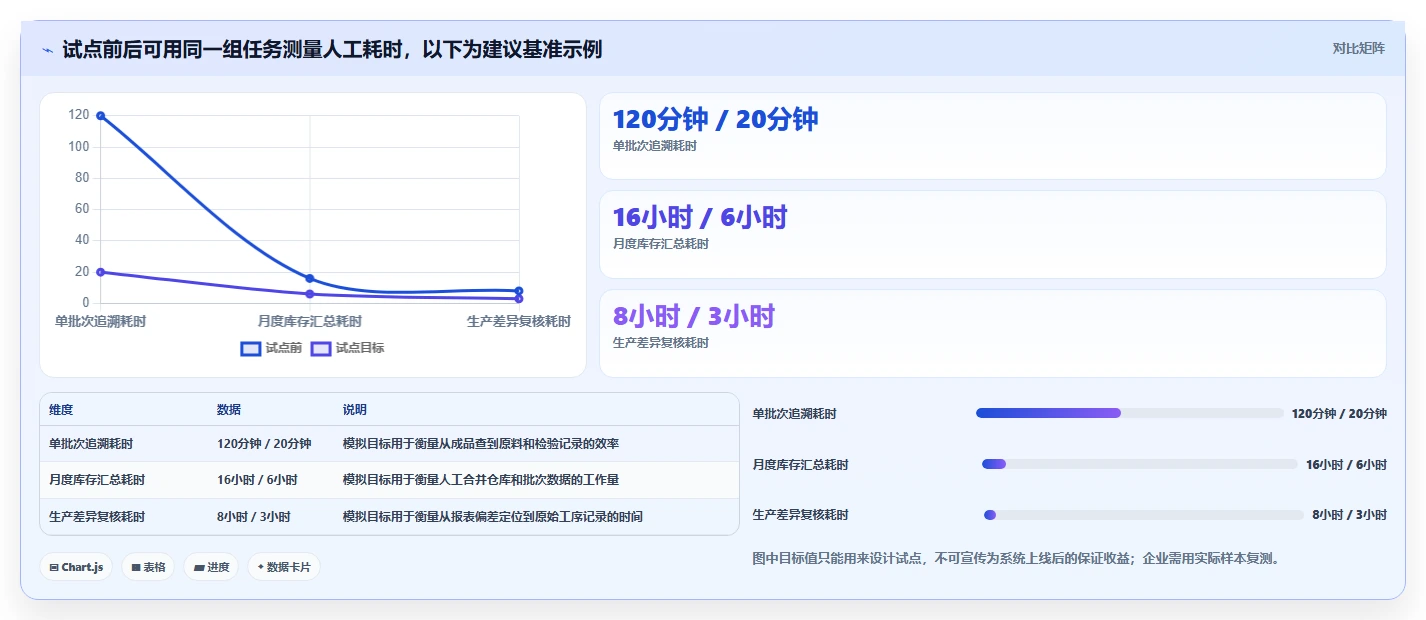Image resolution: width=1426 pixels, height=620 pixels.
Task: Click the 维度 table column header
Action: (61, 410)
